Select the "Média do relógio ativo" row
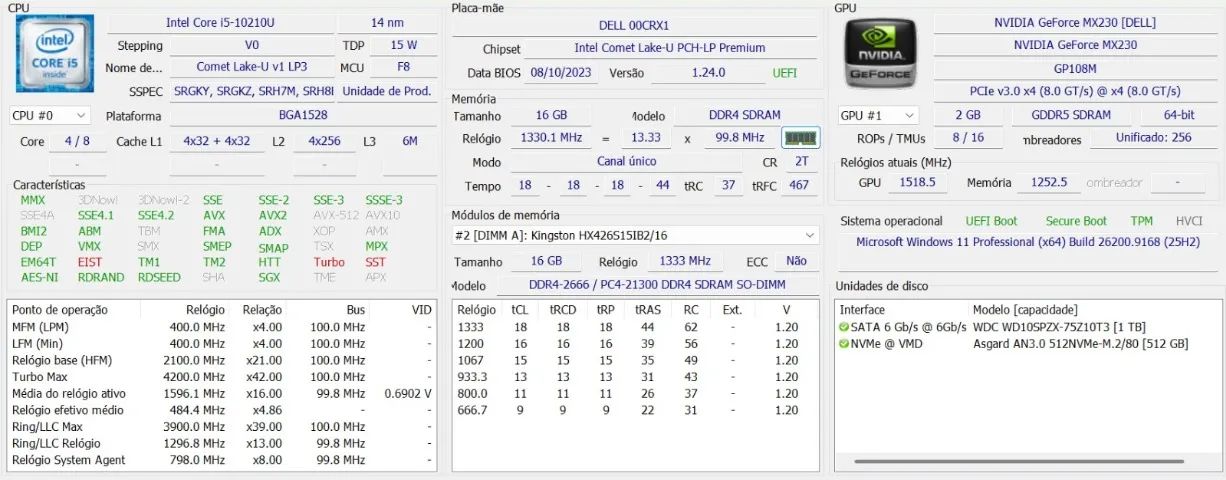The width and height of the screenshot is (1226, 480). [x=222, y=393]
